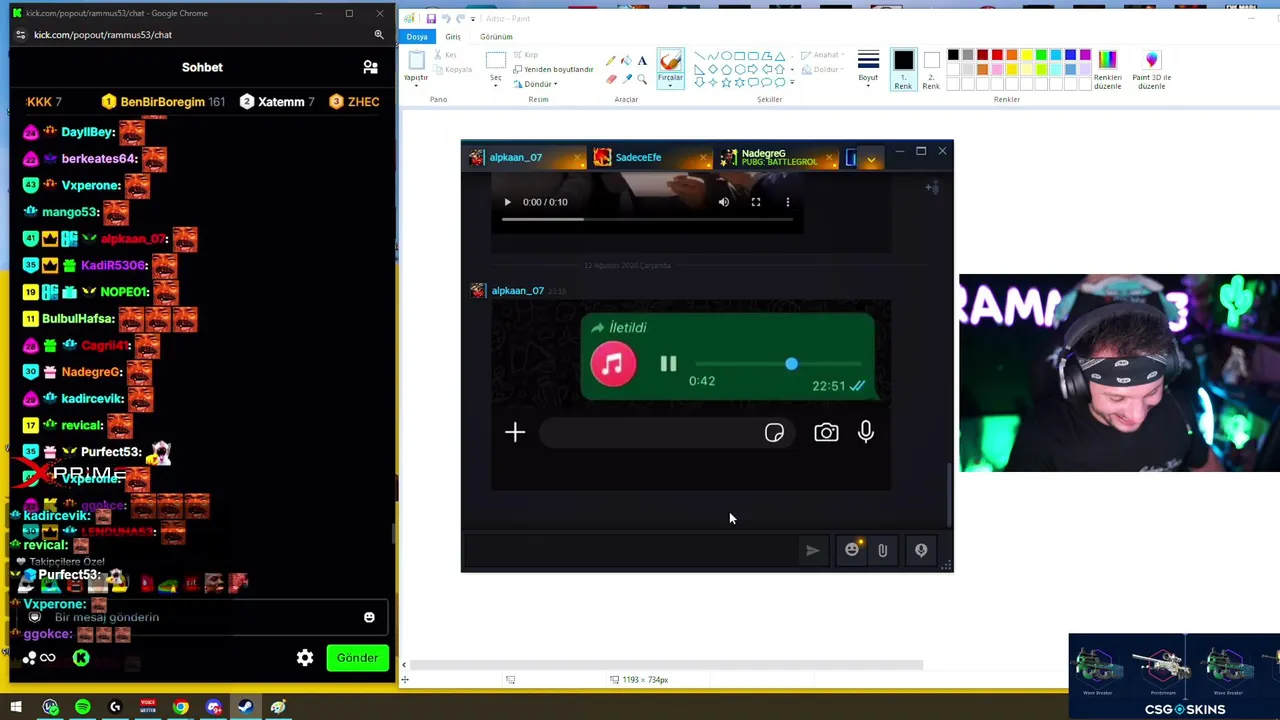Click the sticker icon in the message field

tap(774, 432)
